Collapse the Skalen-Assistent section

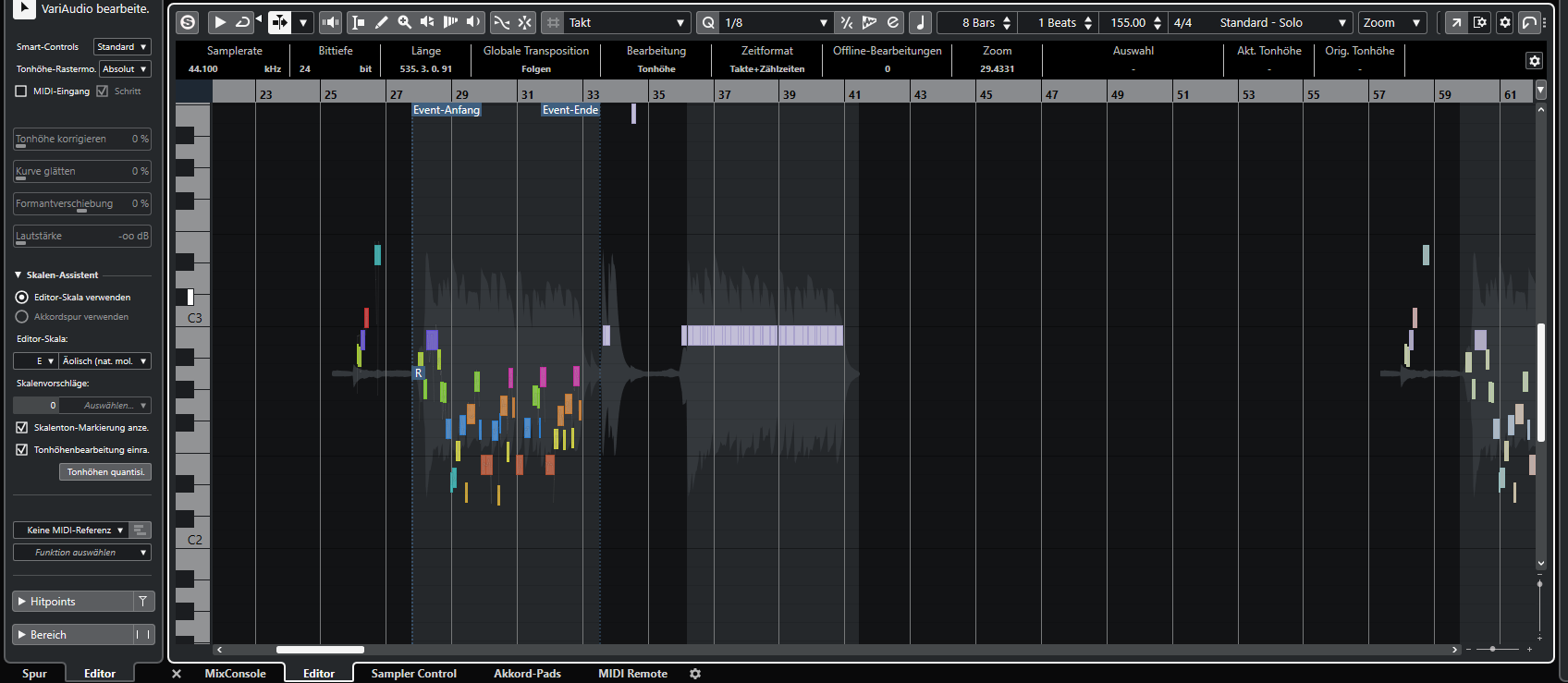pyautogui.click(x=18, y=274)
